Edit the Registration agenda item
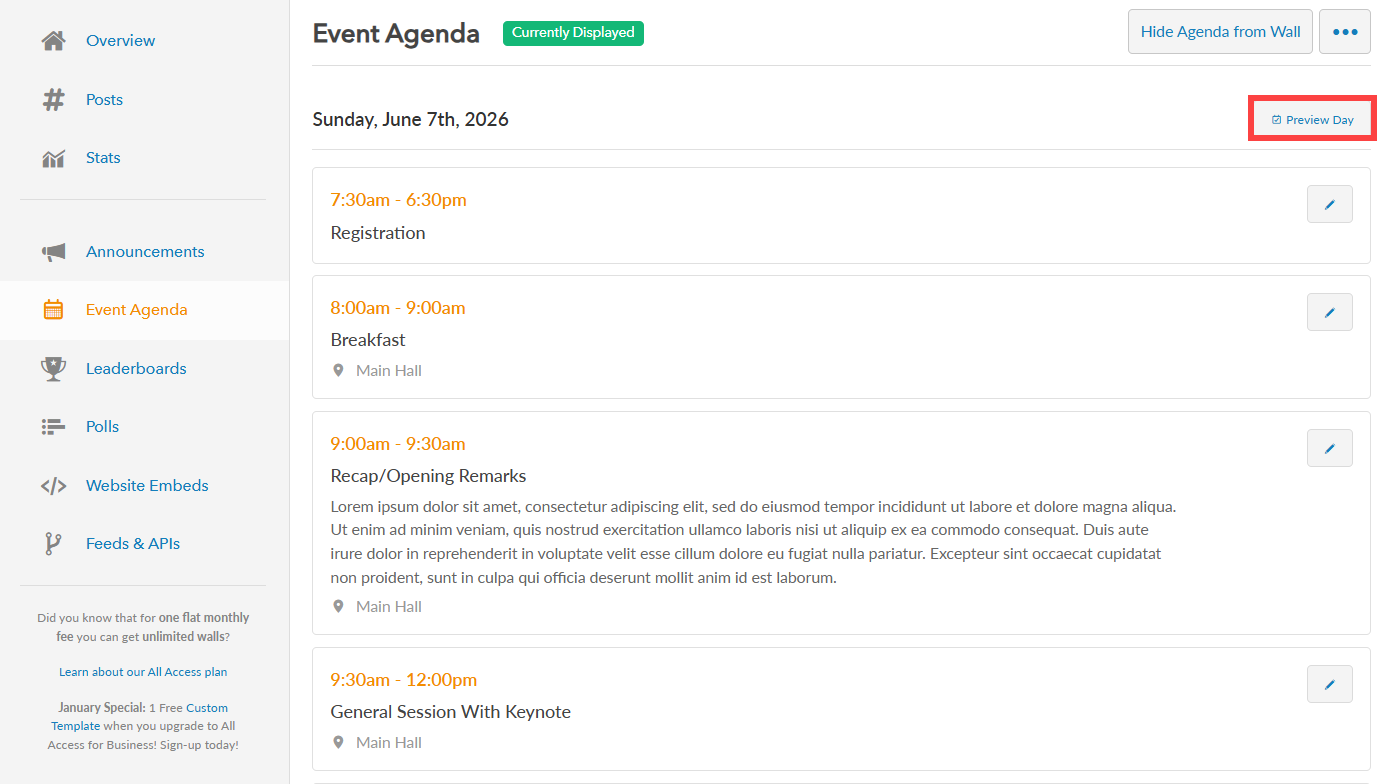This screenshot has height=784, width=1390. pos(1329,204)
